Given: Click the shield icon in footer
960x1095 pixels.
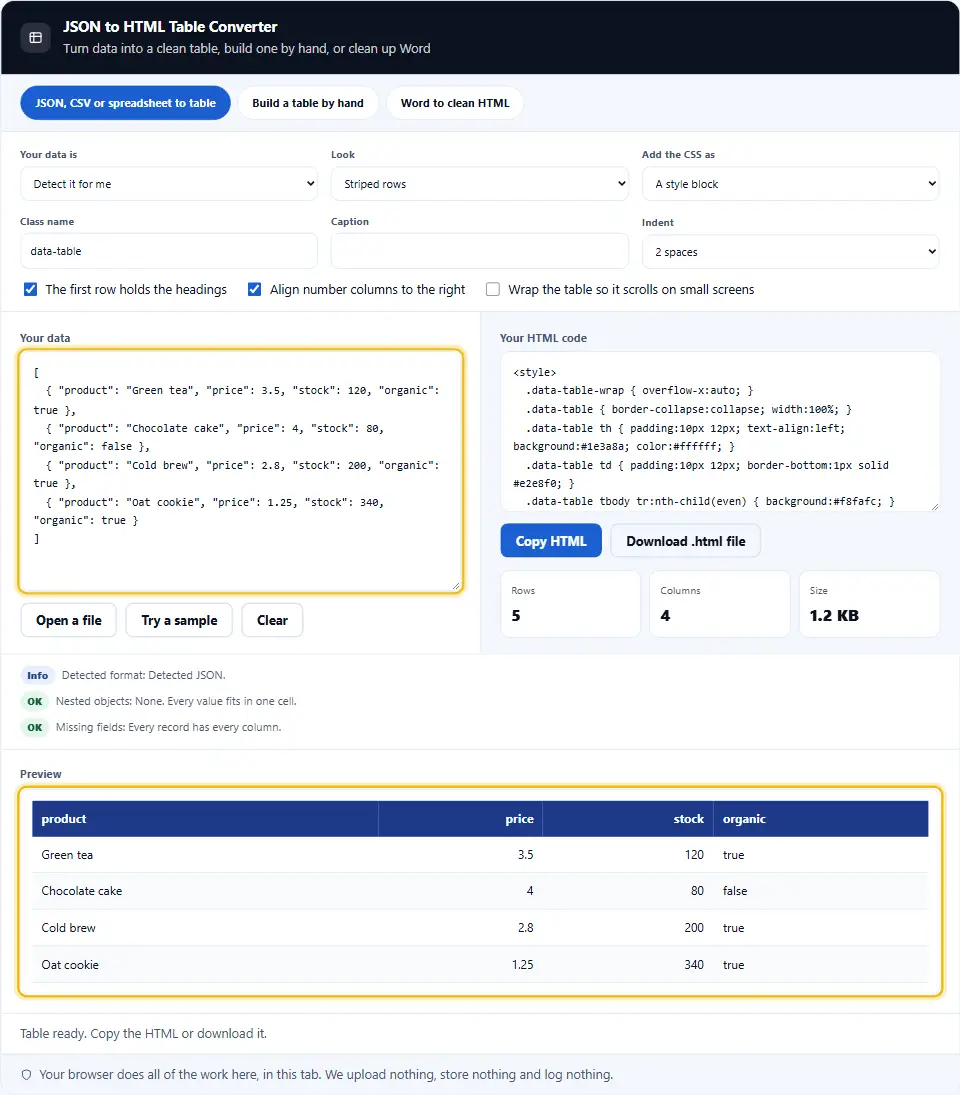Looking at the screenshot, I should pos(26,1075).
